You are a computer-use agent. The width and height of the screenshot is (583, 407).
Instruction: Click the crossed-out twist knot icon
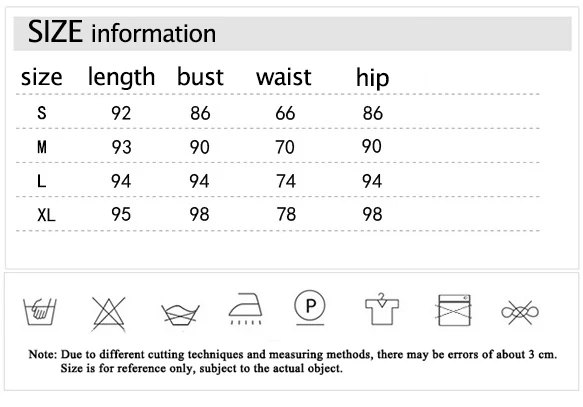pos(520,312)
